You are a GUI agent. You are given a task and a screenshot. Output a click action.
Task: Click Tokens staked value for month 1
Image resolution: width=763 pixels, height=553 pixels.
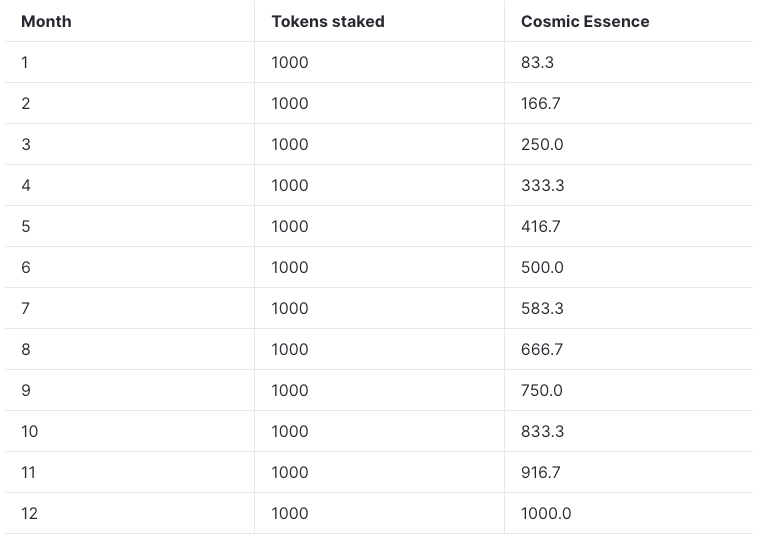click(x=290, y=62)
